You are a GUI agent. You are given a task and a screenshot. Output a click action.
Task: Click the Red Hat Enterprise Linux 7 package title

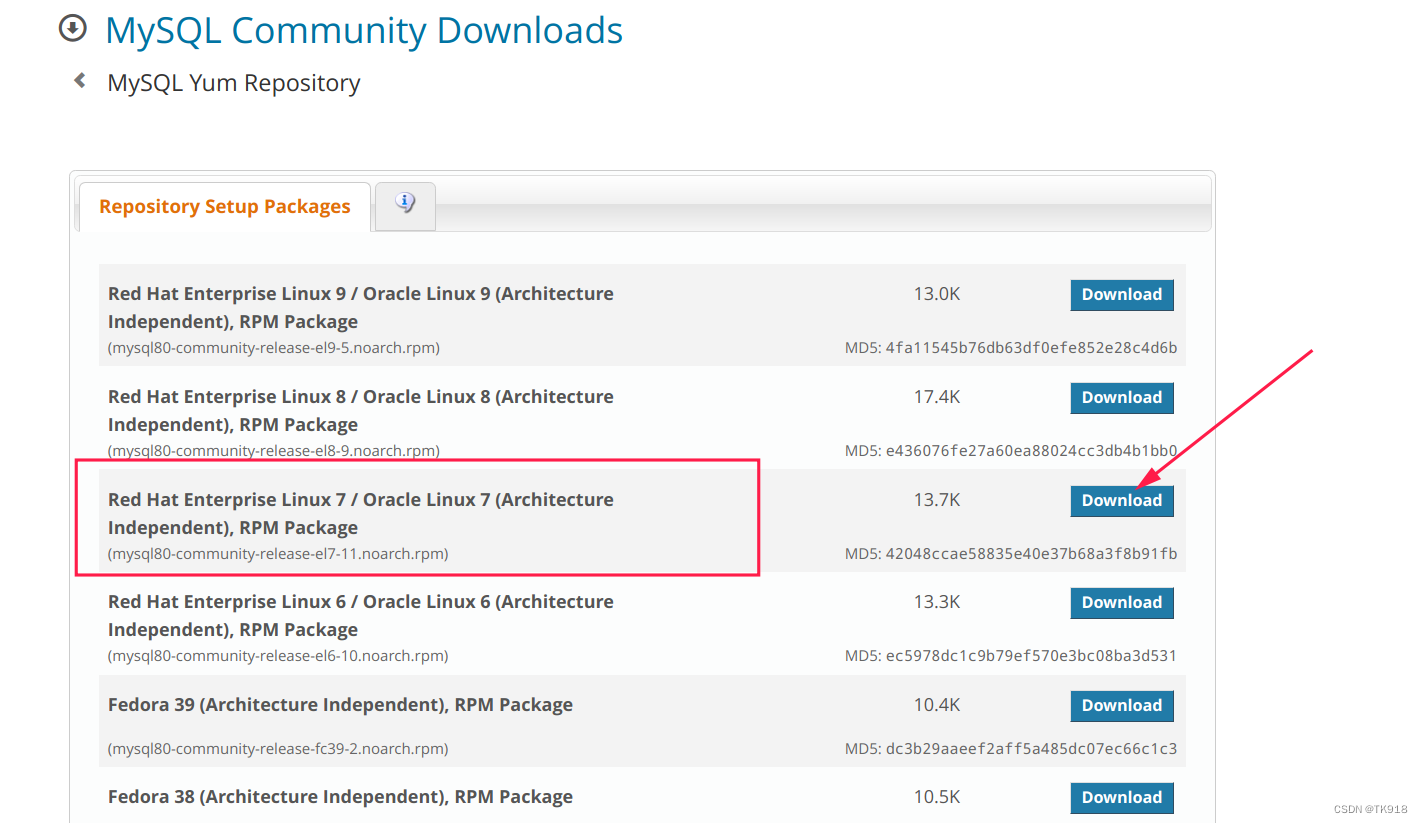361,514
